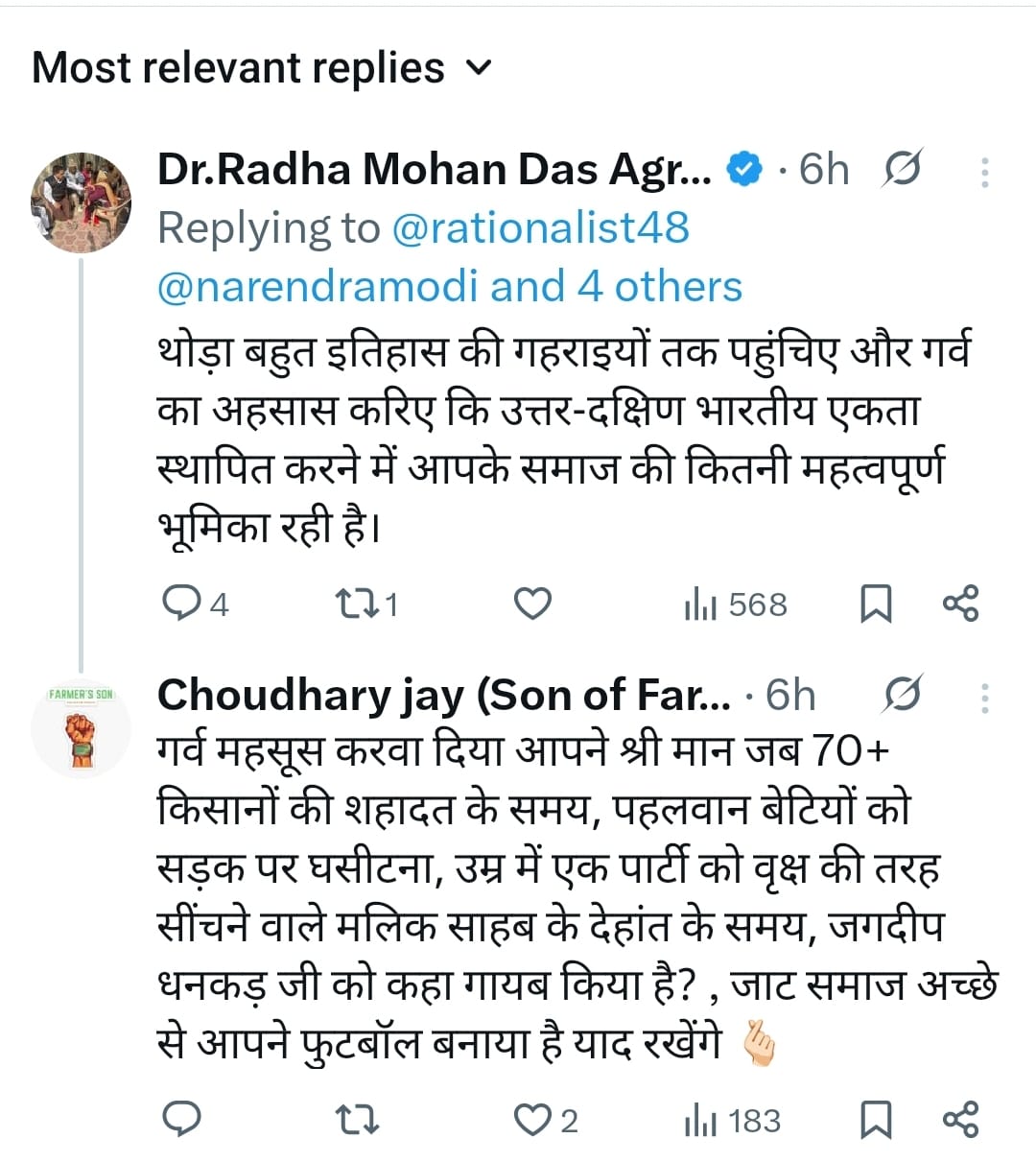Open more options on Dr.Radha Mohan's reply
The height and width of the screenshot is (1162, 1036).
pos(984,171)
